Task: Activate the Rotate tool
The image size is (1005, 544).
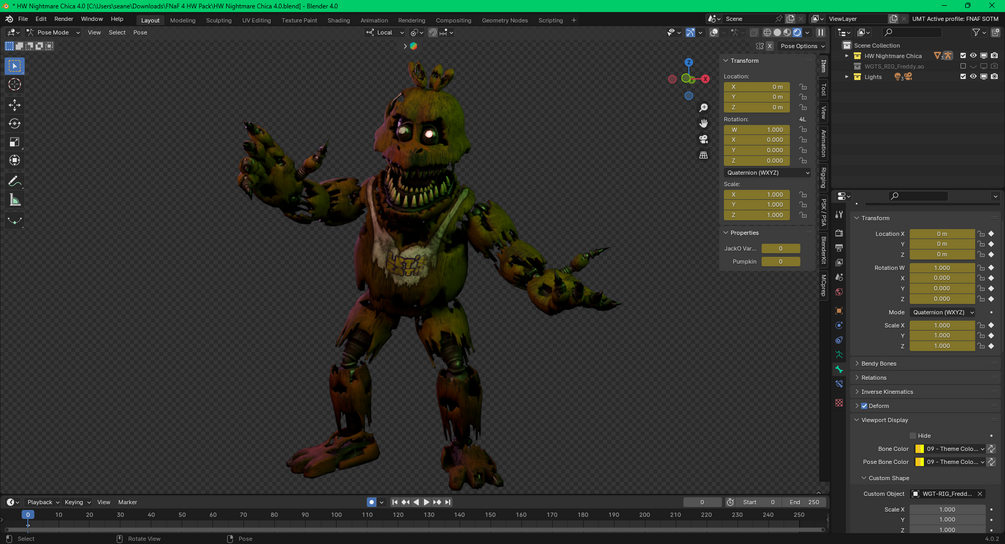Action: (14, 124)
